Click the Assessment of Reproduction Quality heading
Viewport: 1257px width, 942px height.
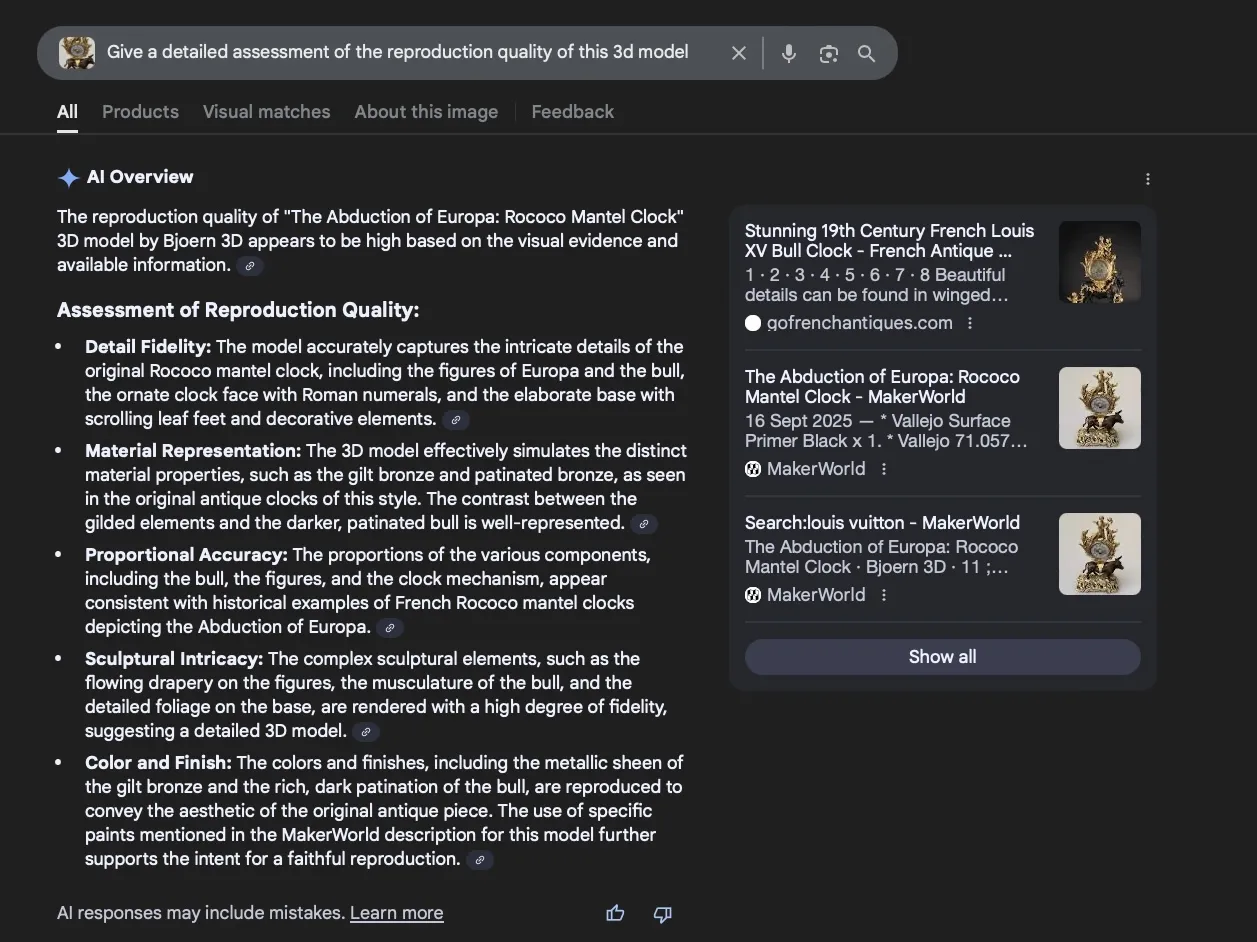tap(238, 310)
